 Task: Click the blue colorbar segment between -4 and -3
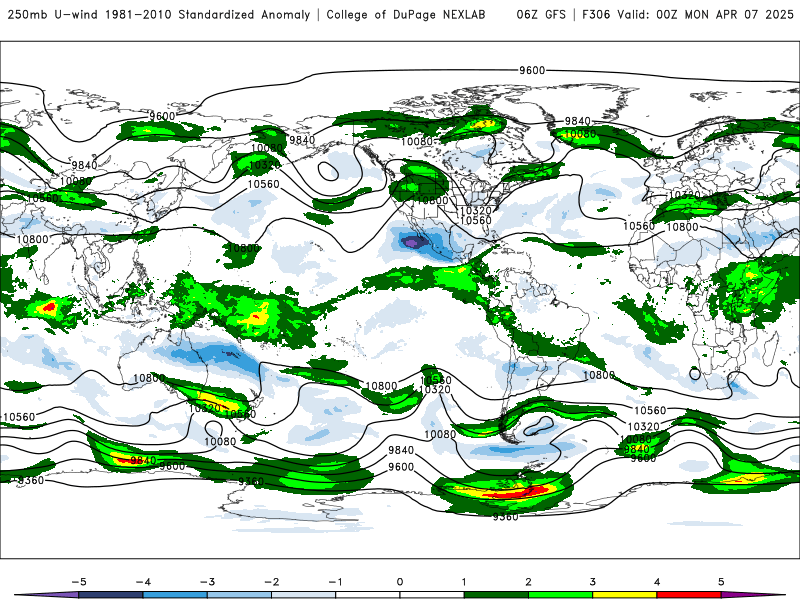(x=175, y=595)
